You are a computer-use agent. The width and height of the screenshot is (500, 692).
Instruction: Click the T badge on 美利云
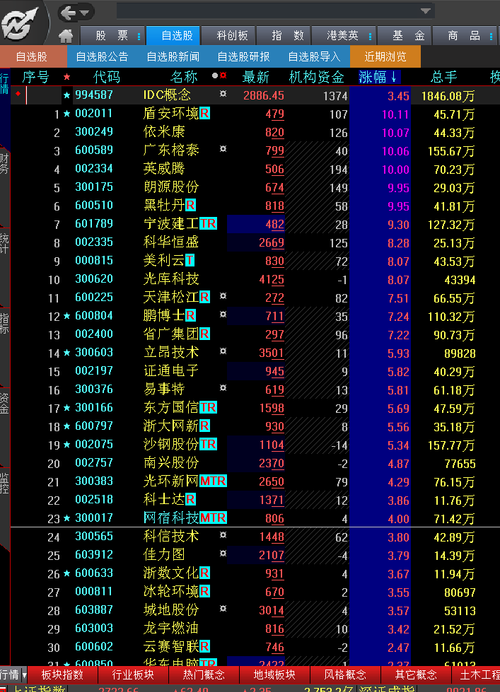coord(190,260)
